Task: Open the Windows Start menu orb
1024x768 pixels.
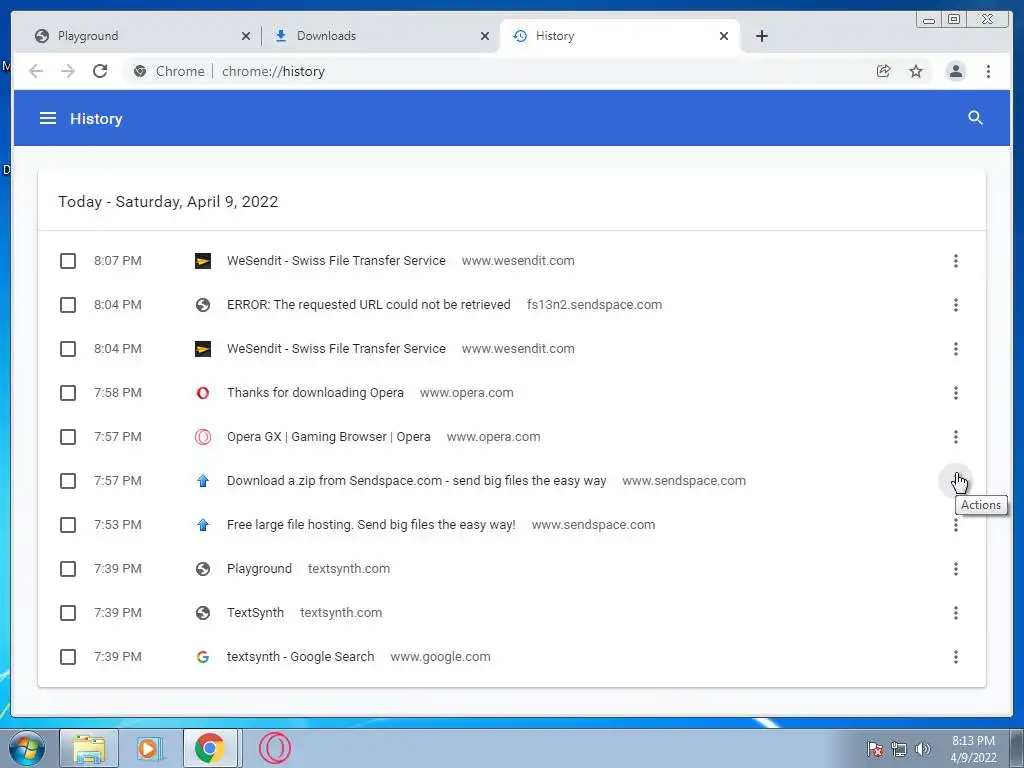Action: 26,748
